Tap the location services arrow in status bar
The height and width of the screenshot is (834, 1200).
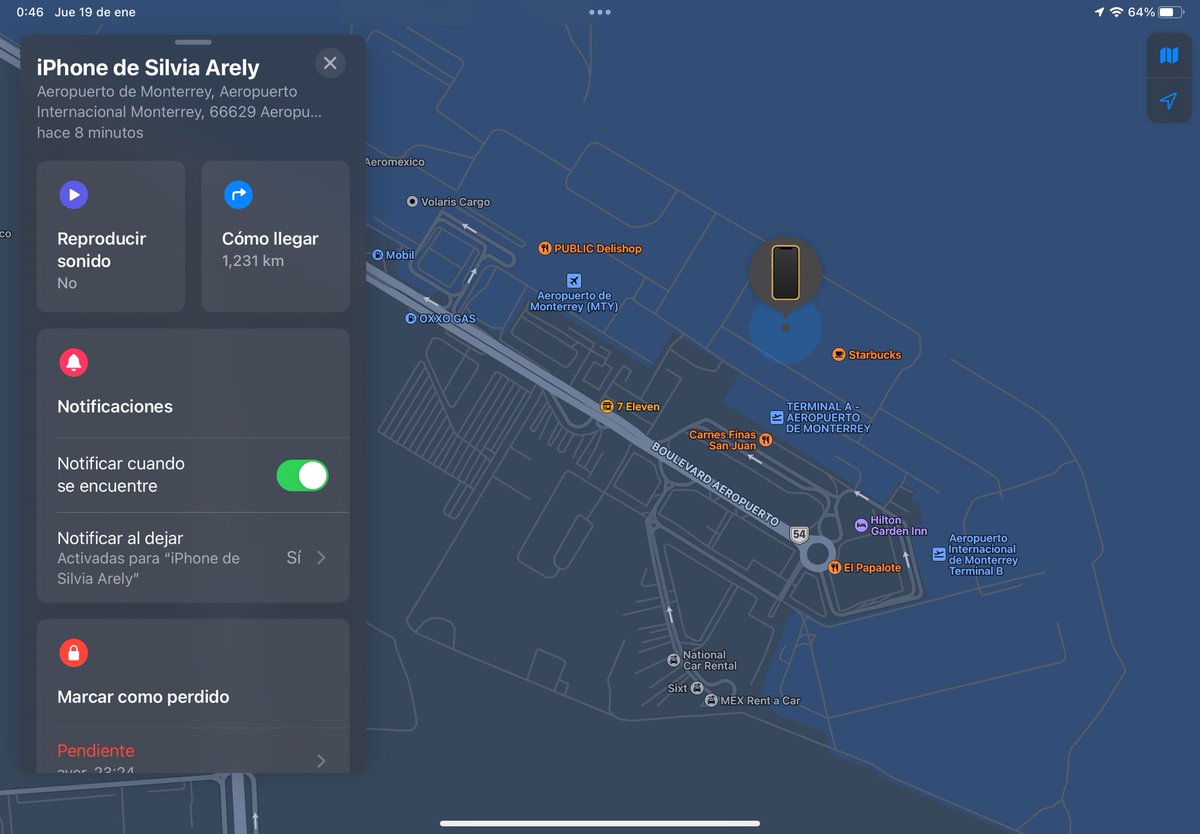1099,12
